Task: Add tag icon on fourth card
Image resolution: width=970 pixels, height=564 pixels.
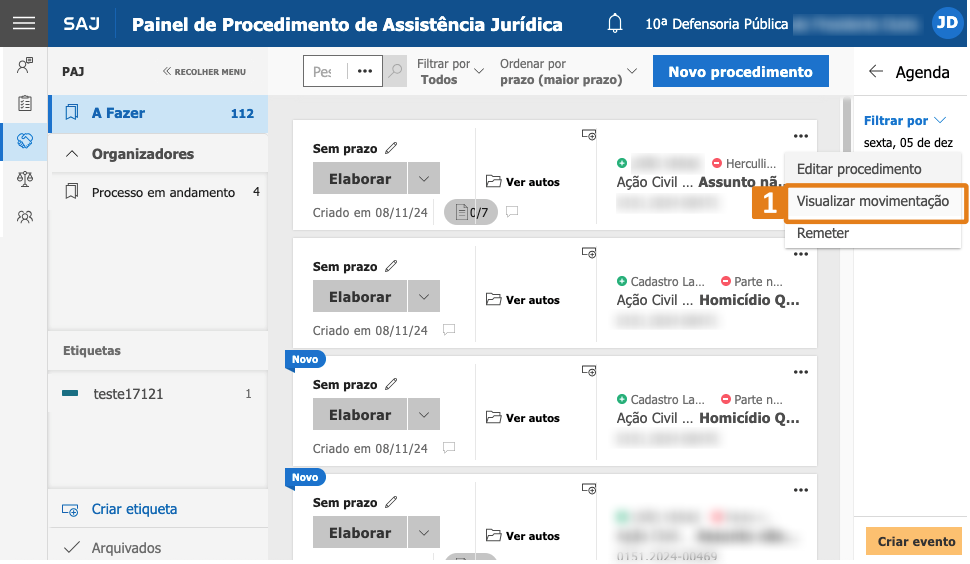Action: click(x=589, y=489)
